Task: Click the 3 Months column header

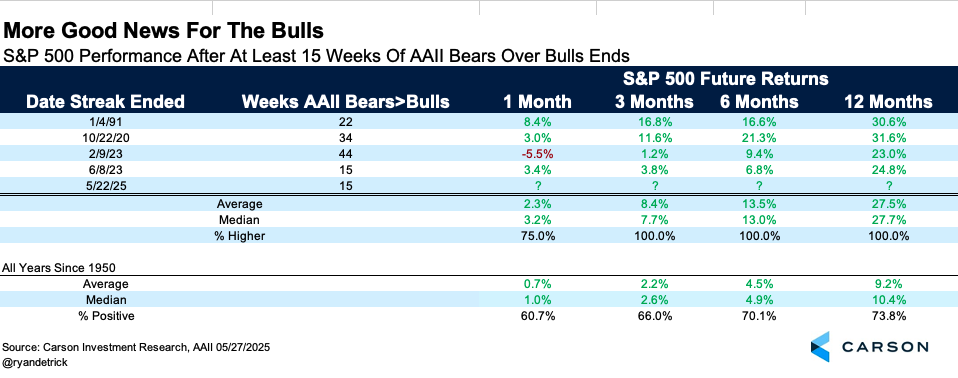Action: pyautogui.click(x=654, y=101)
